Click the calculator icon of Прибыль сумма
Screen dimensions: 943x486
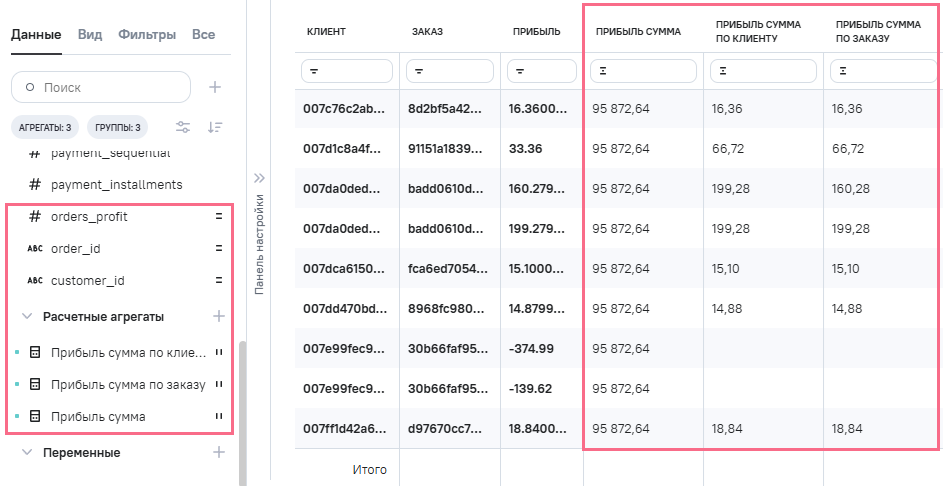click(35, 416)
